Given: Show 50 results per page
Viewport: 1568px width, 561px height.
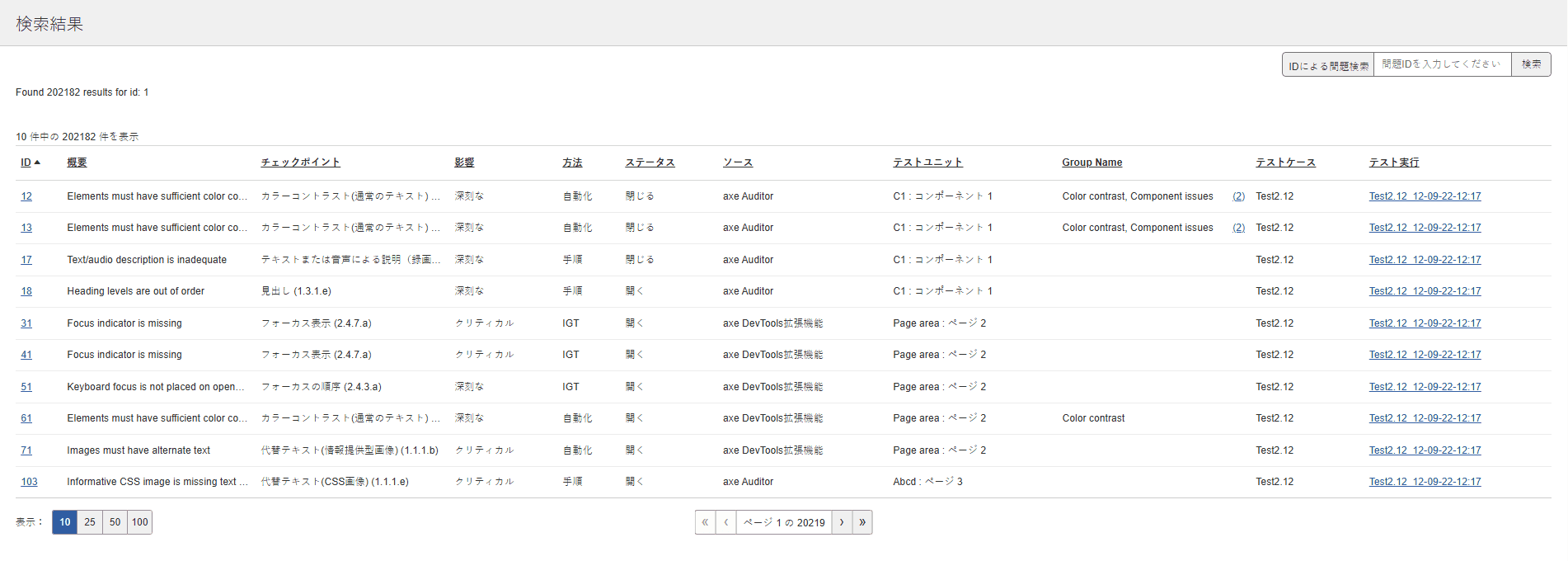Looking at the screenshot, I should 115,522.
